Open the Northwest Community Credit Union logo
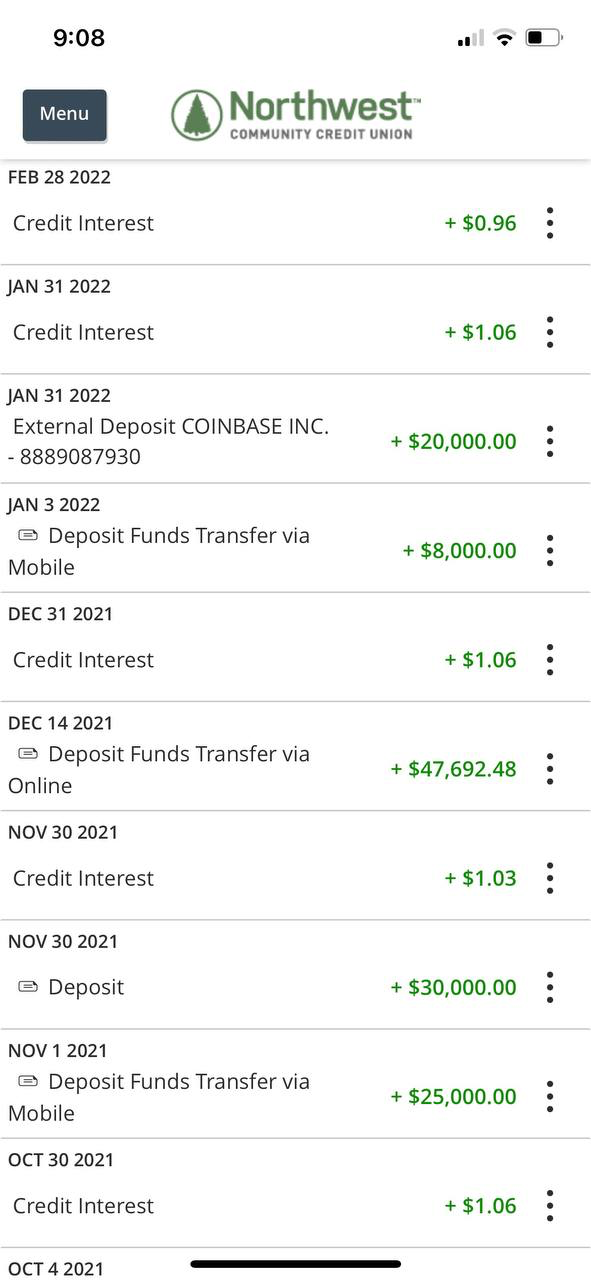The width and height of the screenshot is (591, 1280). point(295,113)
